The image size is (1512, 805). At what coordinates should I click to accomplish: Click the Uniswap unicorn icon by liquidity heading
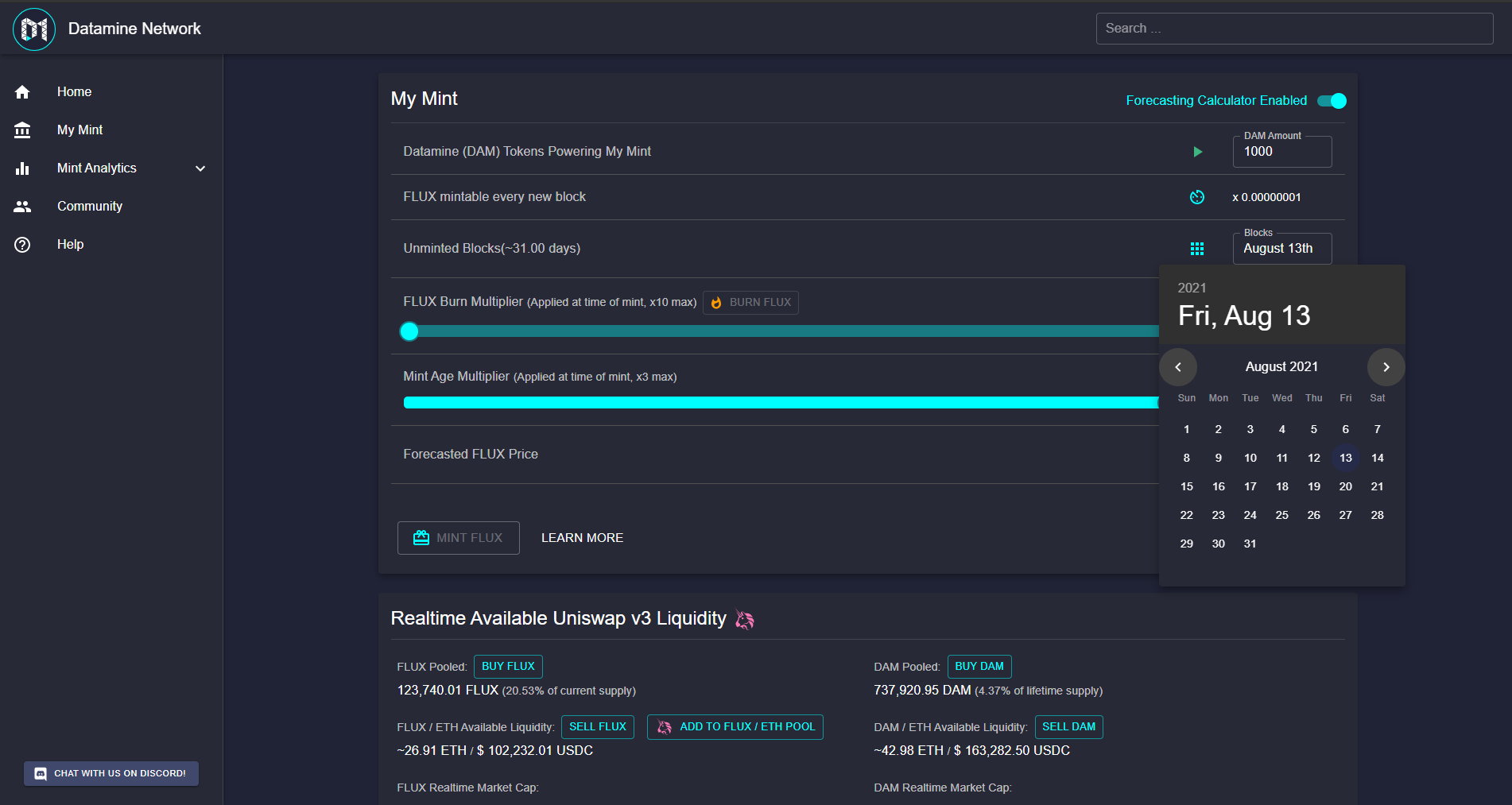coord(745,620)
